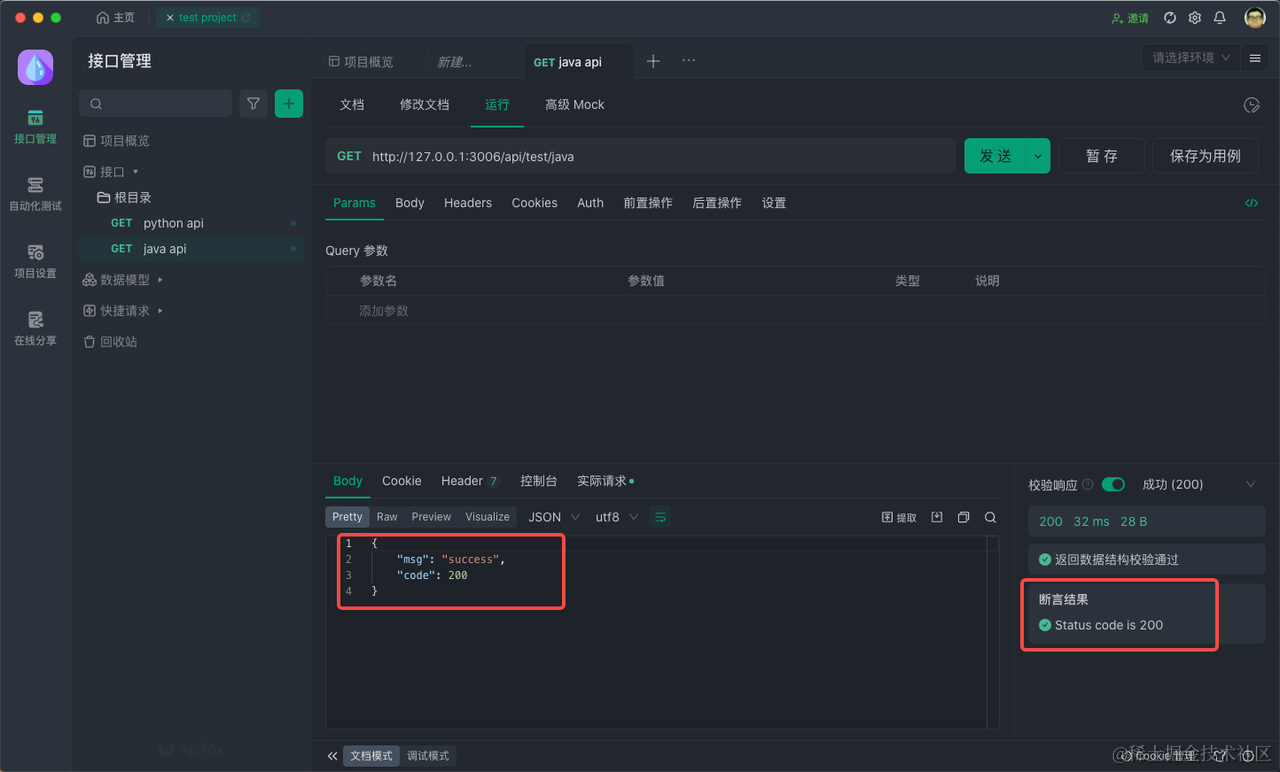1280x772 pixels.
Task: Download the response body icon
Action: point(937,517)
